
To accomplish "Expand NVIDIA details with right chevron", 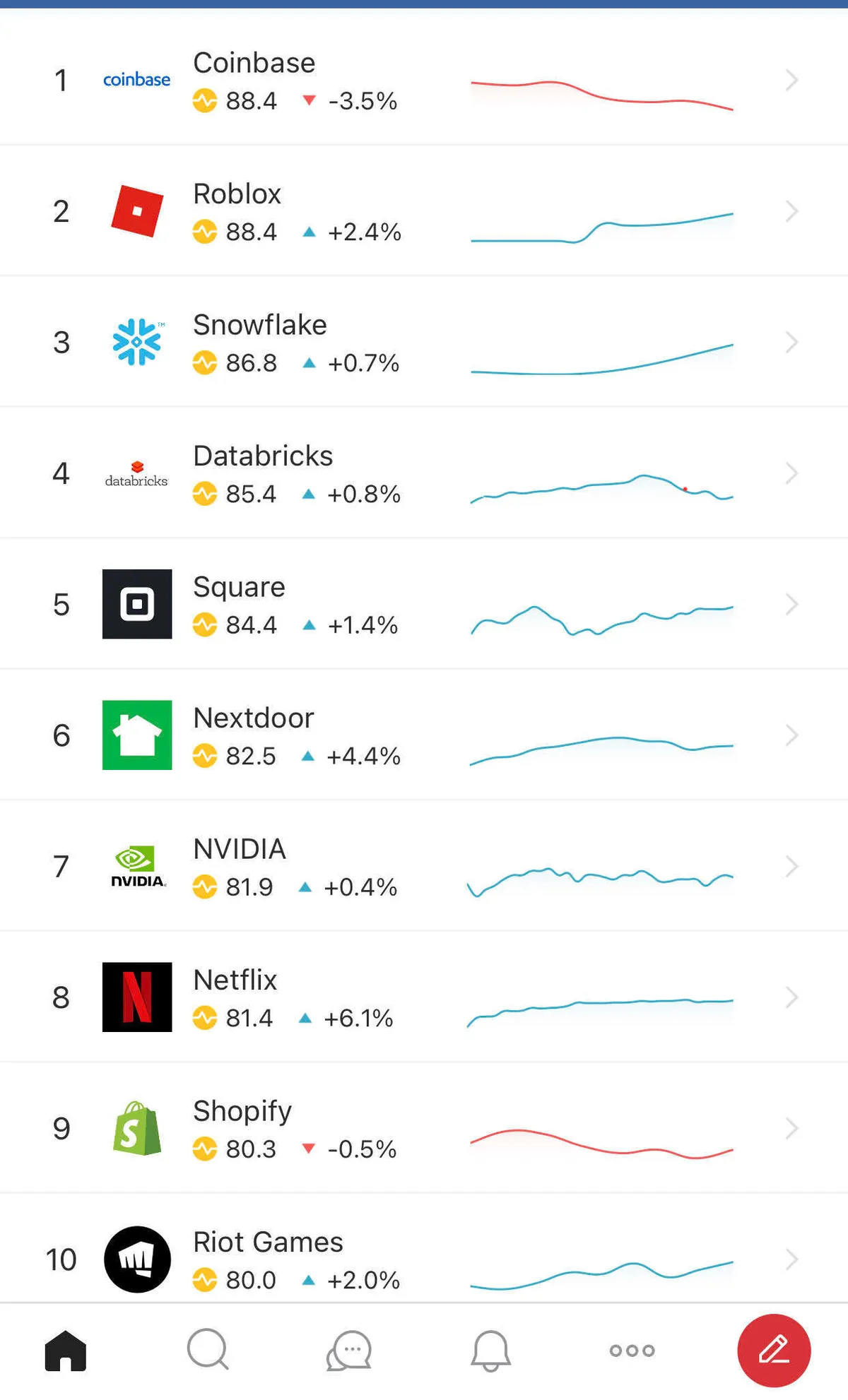I will (x=791, y=866).
